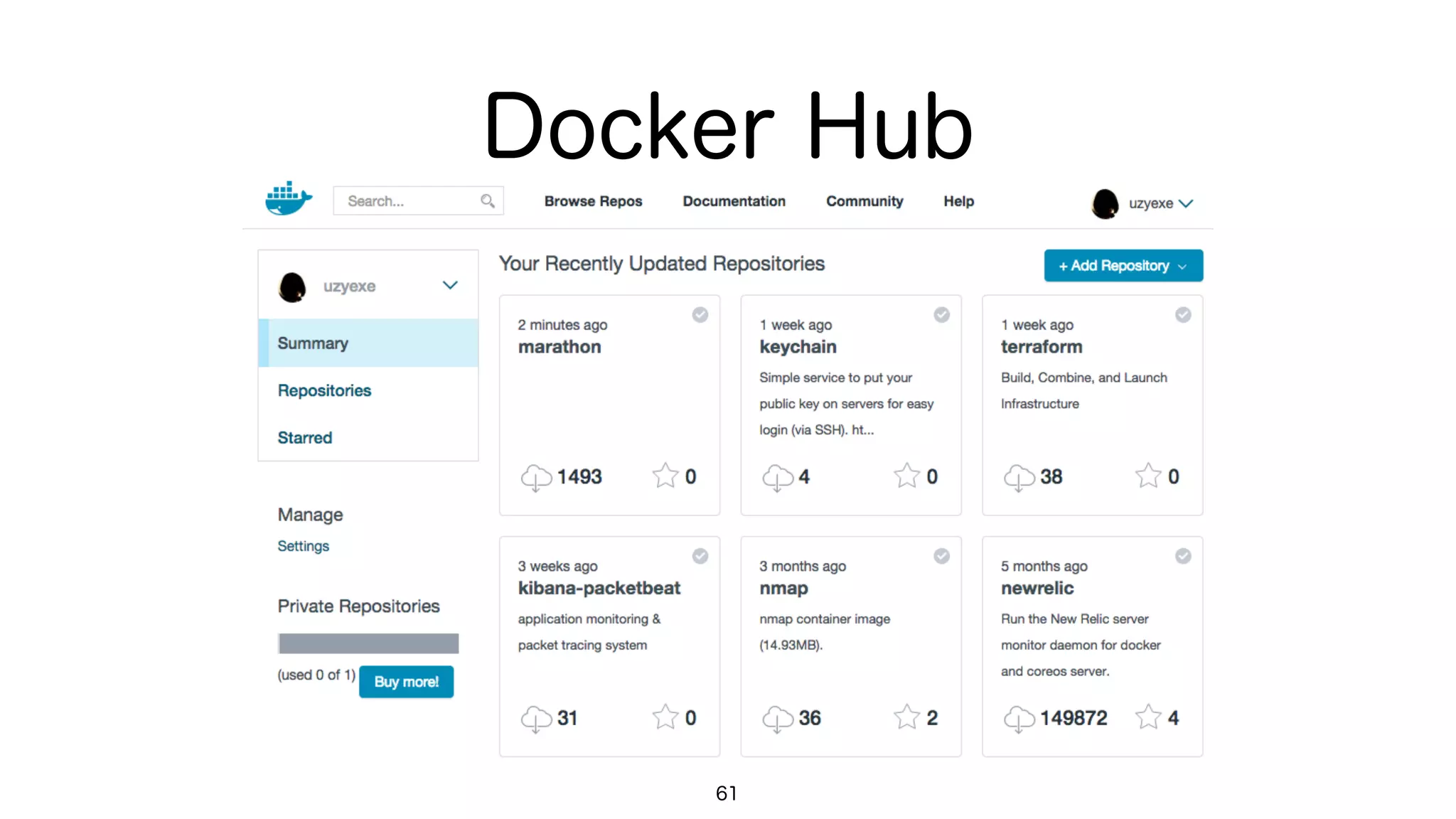The width and height of the screenshot is (1456, 819).
Task: Open the keychain repository
Action: (x=798, y=347)
